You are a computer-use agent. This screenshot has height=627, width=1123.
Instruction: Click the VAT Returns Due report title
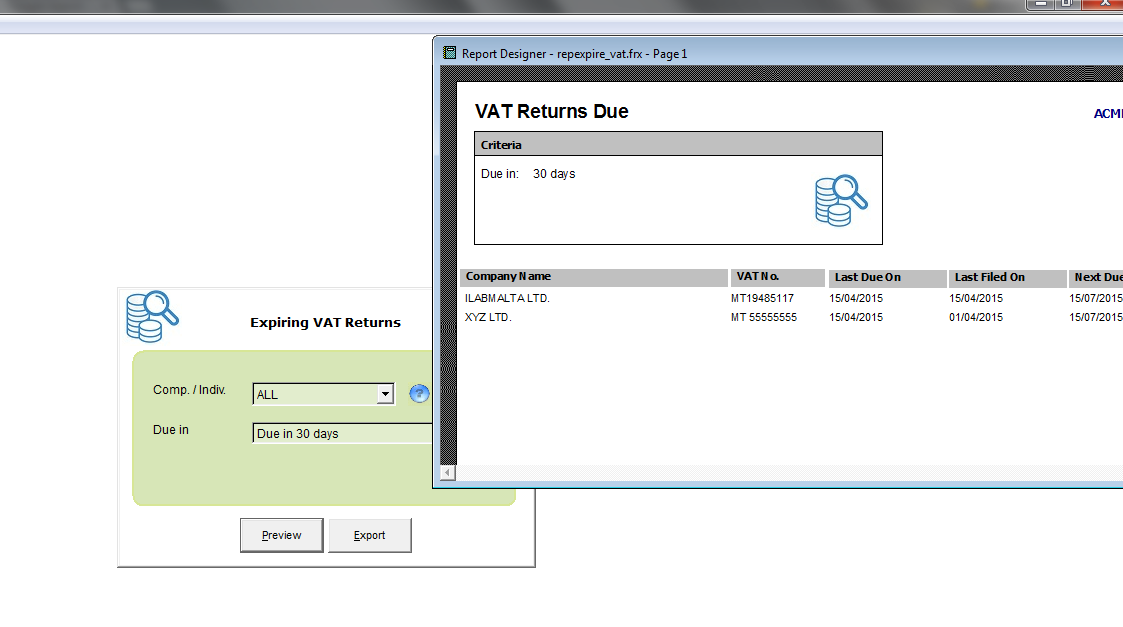pyautogui.click(x=552, y=111)
